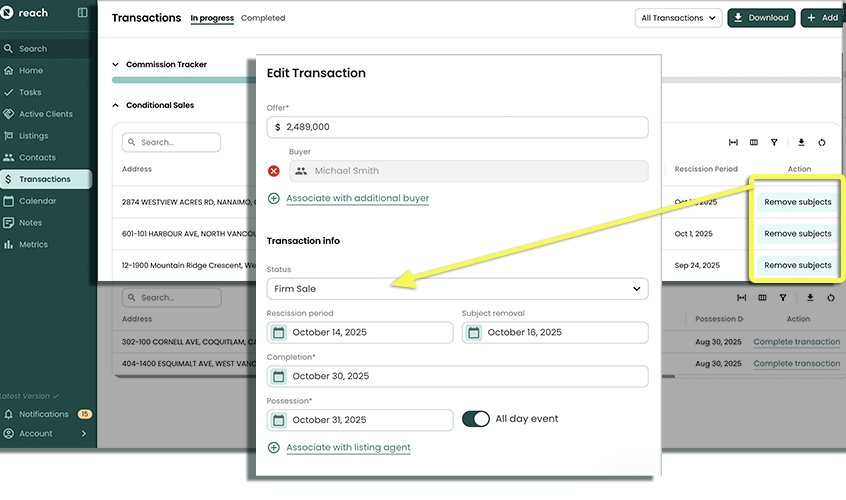Expand the Commission Tracker section

point(115,65)
